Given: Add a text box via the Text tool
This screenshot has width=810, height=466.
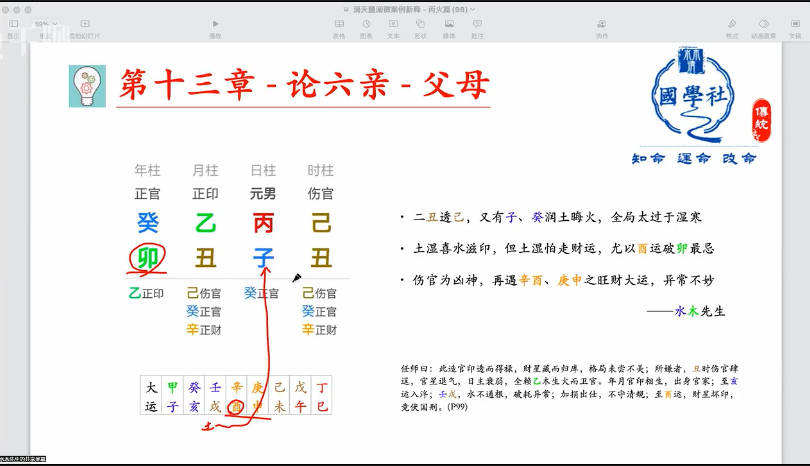Looking at the screenshot, I should click(x=393, y=23).
